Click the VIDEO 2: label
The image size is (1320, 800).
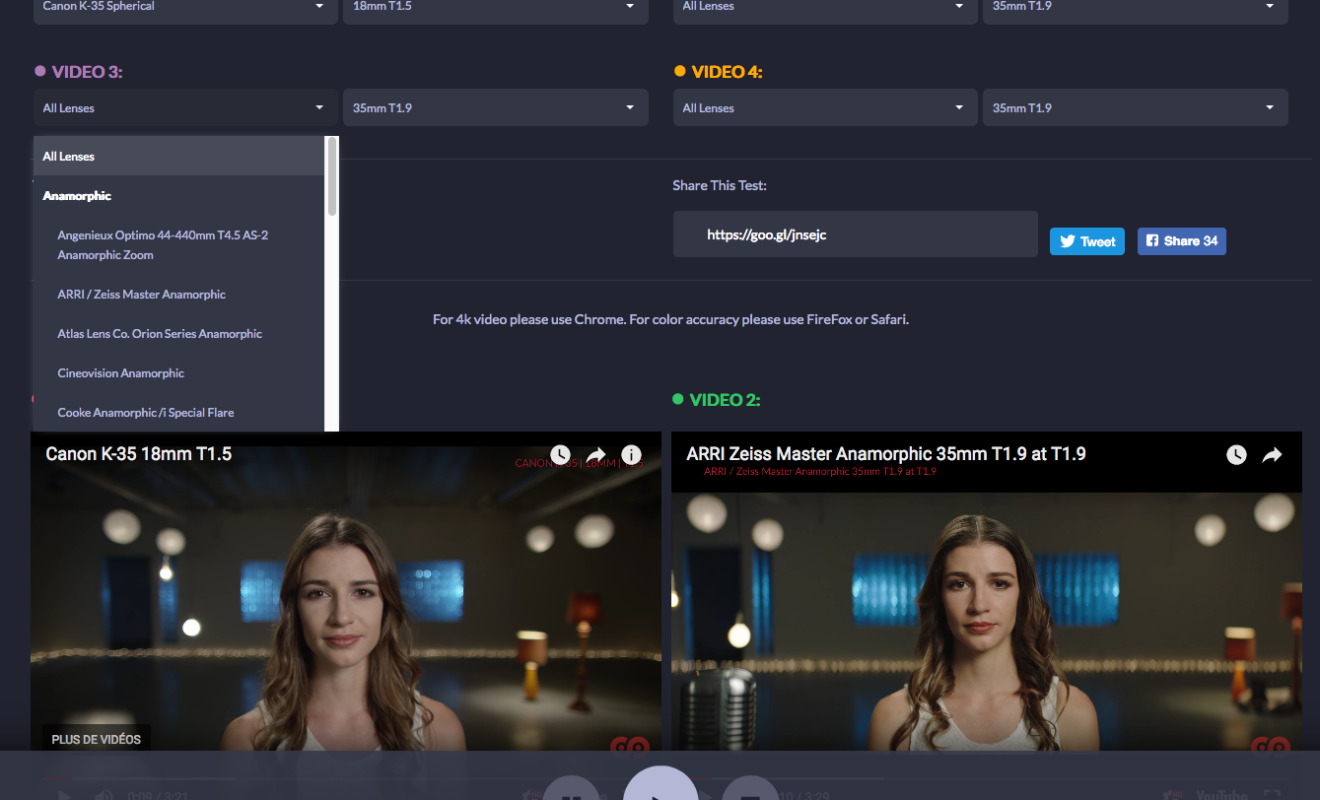coord(725,400)
